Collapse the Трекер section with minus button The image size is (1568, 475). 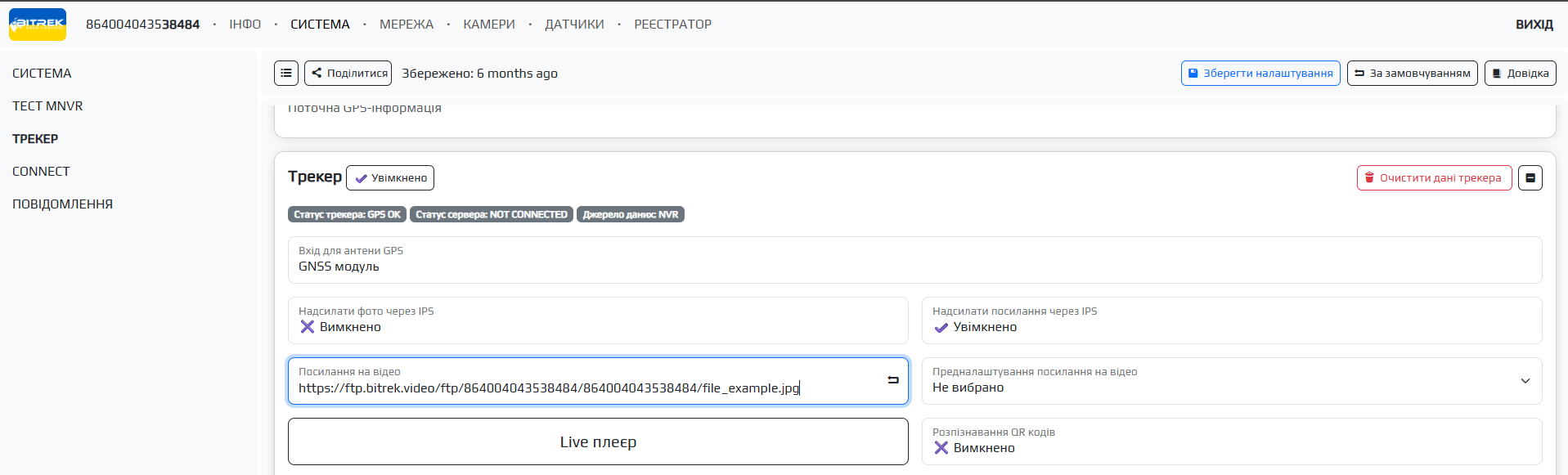pyautogui.click(x=1530, y=177)
